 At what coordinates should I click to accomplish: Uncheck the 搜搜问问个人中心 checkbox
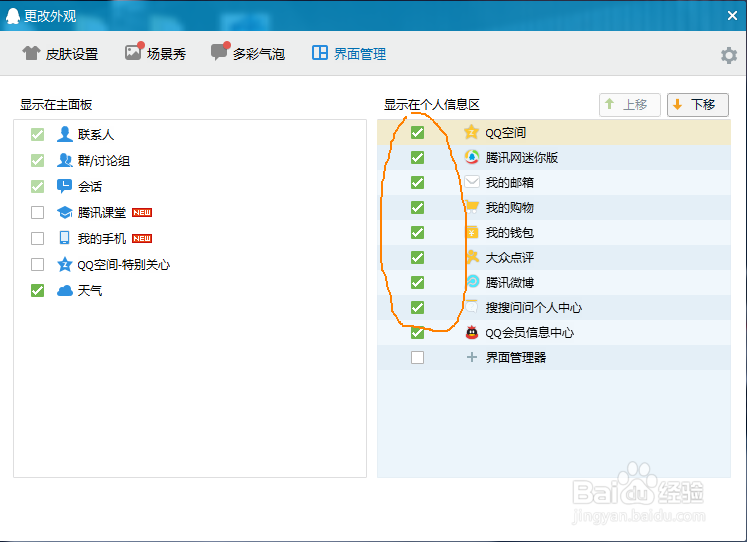point(417,307)
